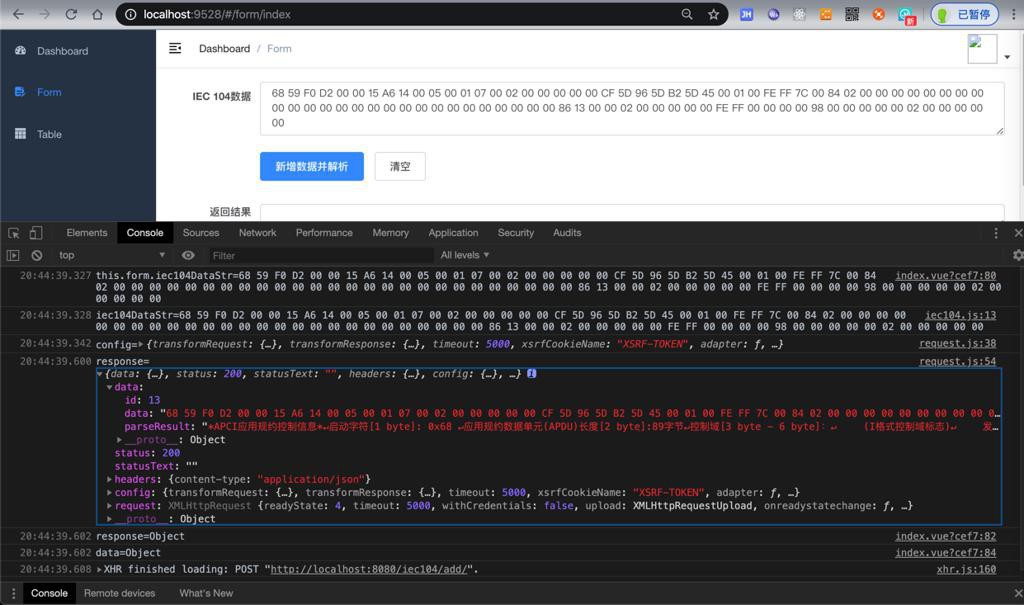The width and height of the screenshot is (1024, 605).
Task: Switch to the Performance tab
Action: tap(324, 233)
